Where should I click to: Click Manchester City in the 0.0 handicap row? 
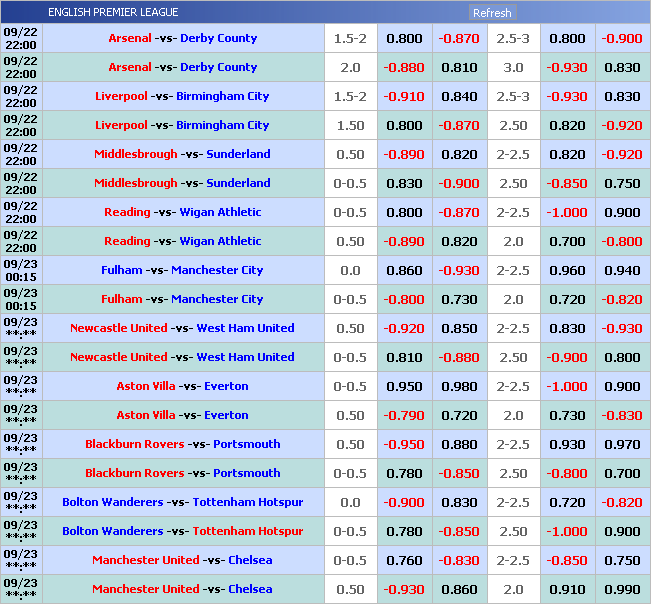(217, 270)
